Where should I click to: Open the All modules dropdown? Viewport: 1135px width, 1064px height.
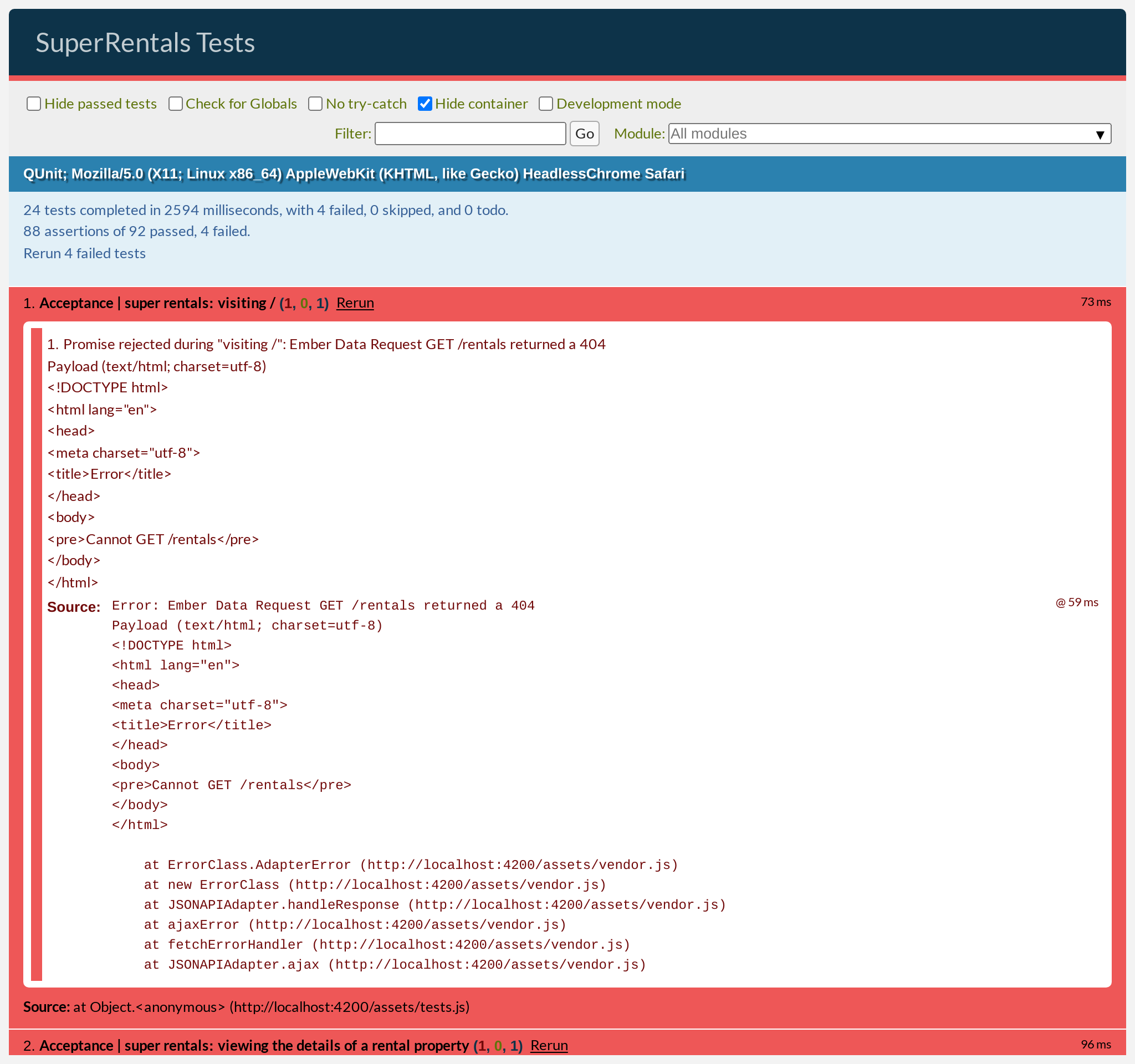point(889,134)
